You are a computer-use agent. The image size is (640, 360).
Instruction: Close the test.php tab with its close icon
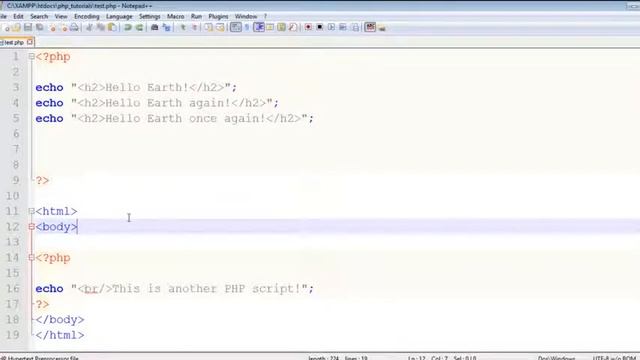click(x=30, y=42)
